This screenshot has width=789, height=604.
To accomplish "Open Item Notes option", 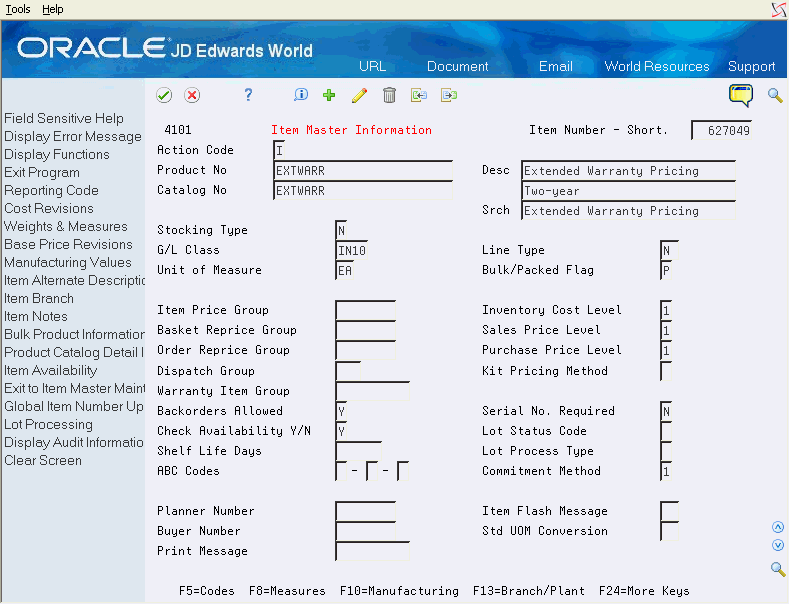I will pos(36,317).
